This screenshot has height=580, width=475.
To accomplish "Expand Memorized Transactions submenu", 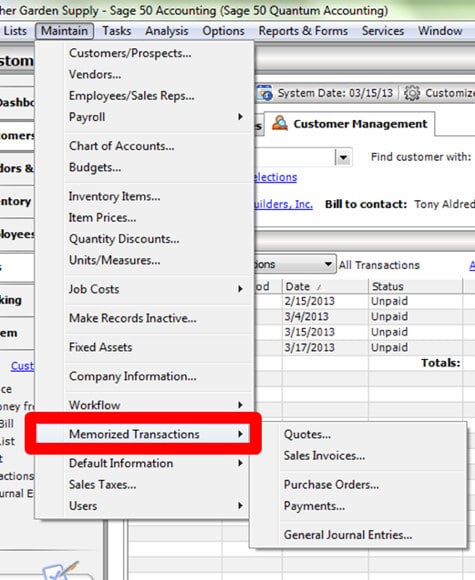I will [x=143, y=434].
